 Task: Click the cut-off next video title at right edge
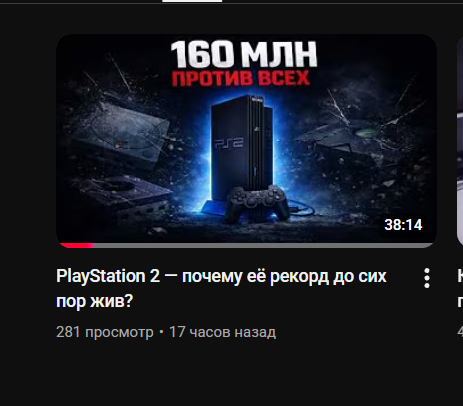tap(460, 289)
